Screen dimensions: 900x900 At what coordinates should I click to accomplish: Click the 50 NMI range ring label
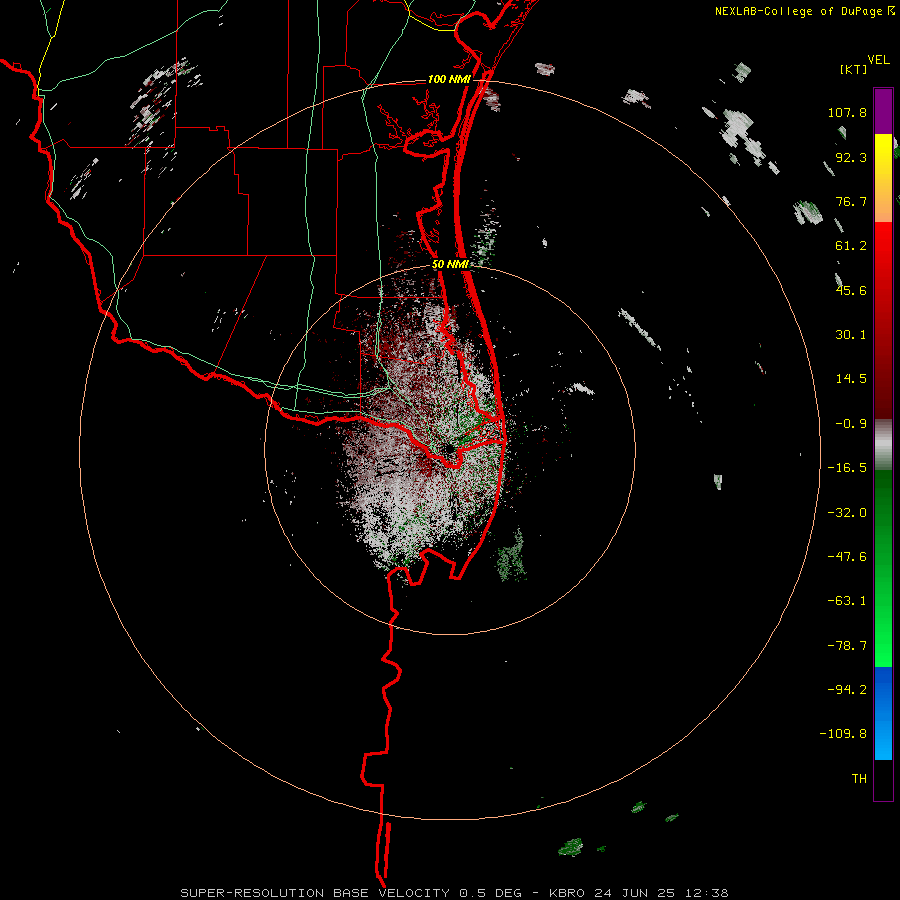451,264
